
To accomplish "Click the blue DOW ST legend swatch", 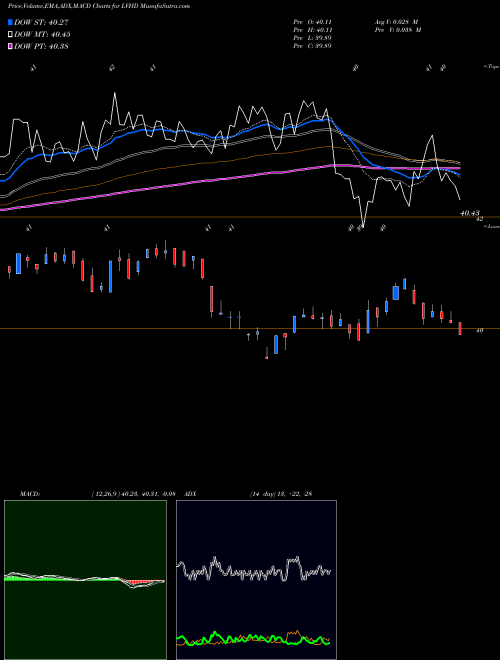I will tap(10, 22).
